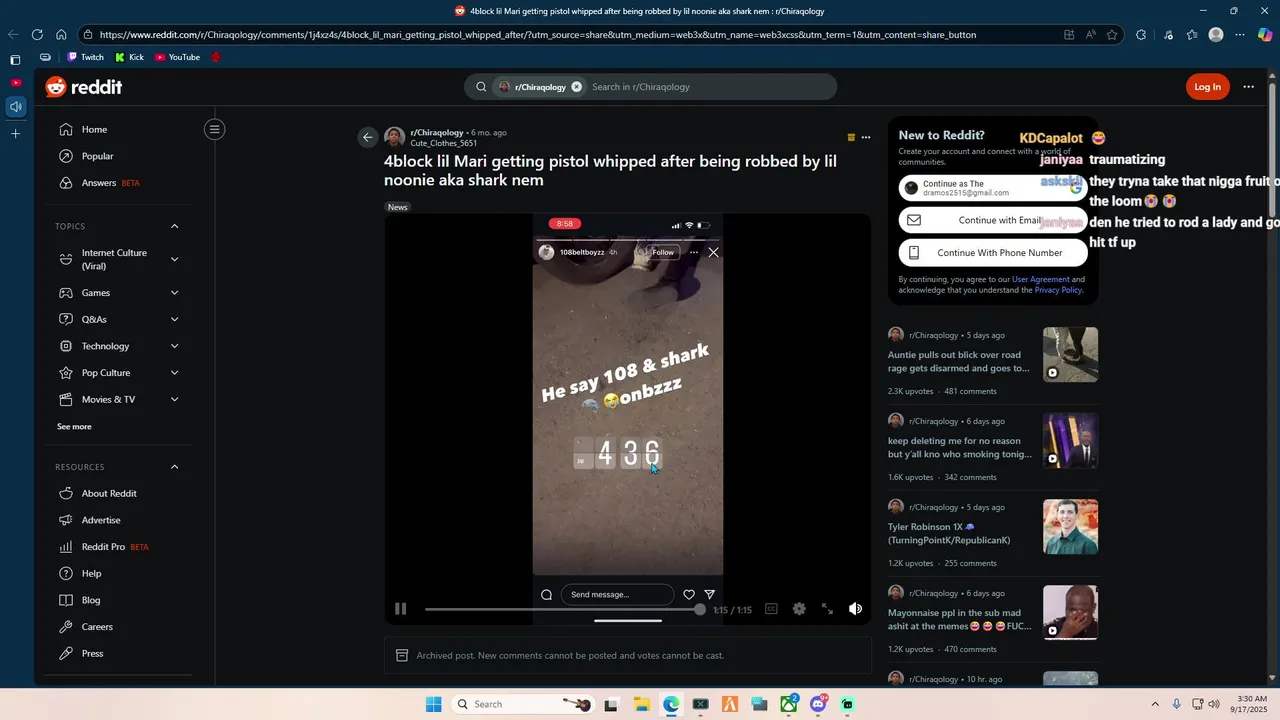Click the taskbar Search box
1280x720 pixels.
tap(521, 704)
